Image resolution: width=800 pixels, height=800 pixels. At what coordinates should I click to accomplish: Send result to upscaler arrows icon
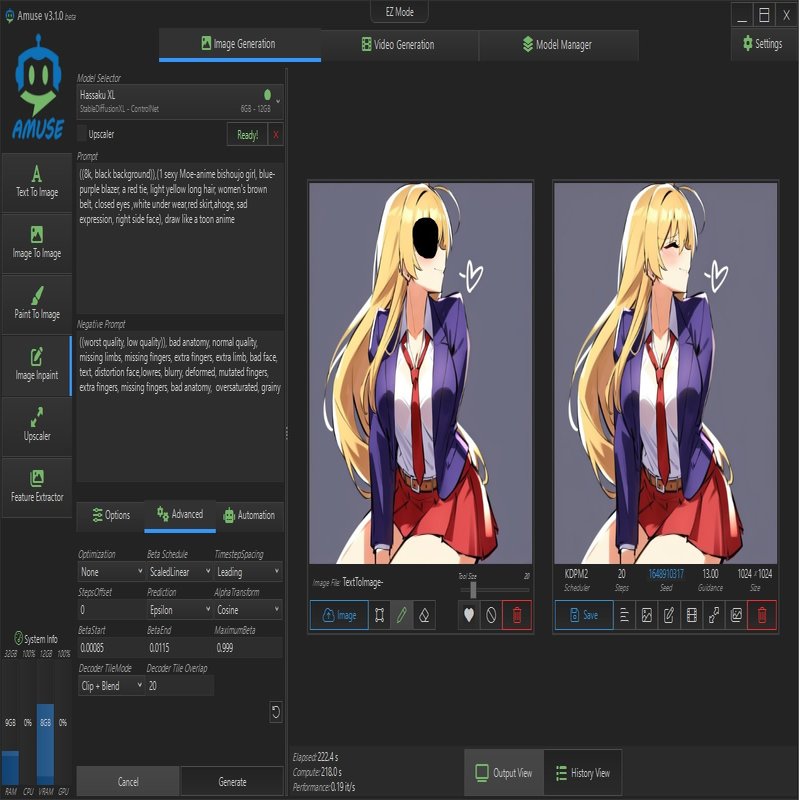point(714,615)
